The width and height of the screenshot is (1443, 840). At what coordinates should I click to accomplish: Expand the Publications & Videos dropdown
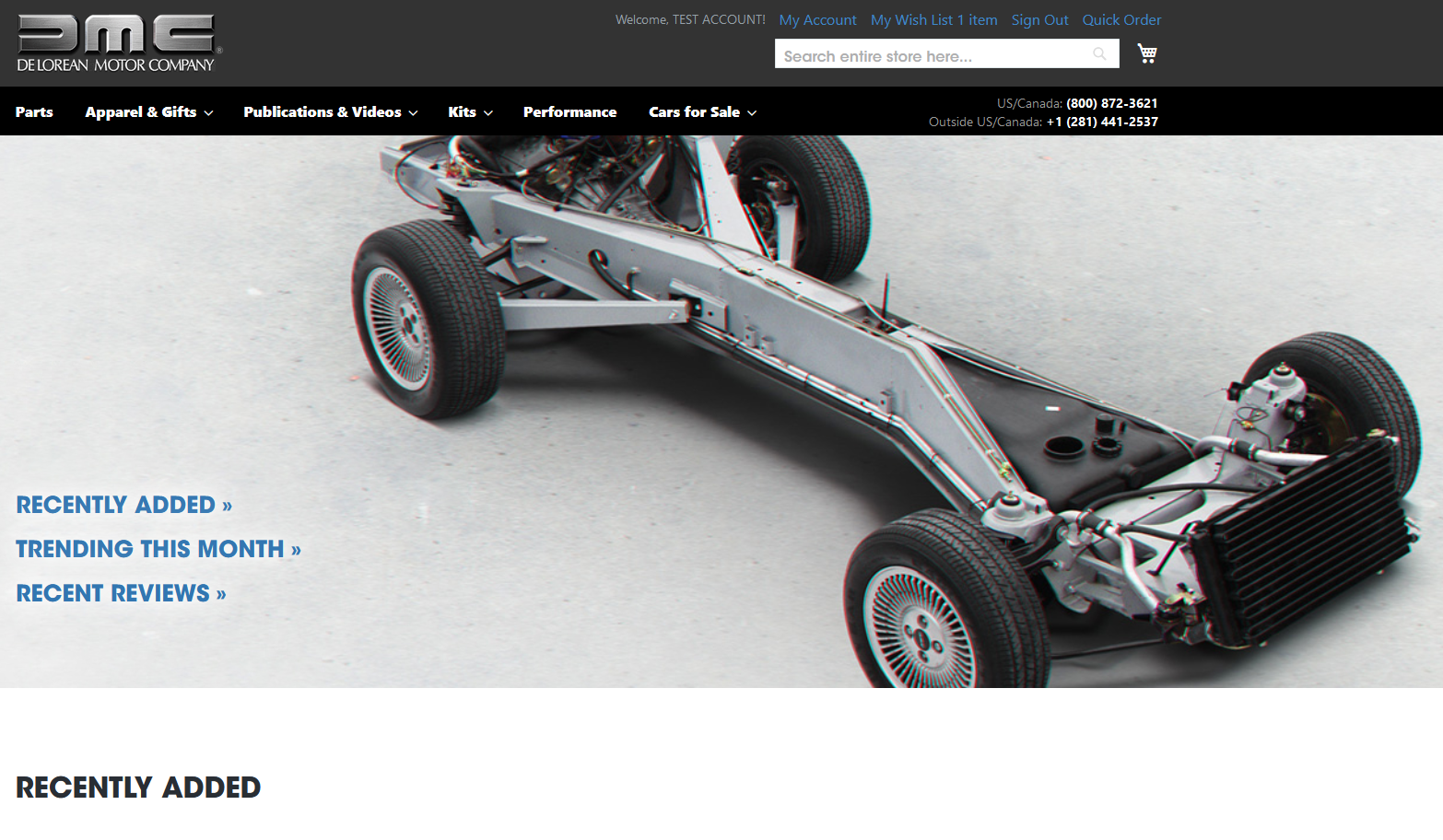[x=329, y=111]
